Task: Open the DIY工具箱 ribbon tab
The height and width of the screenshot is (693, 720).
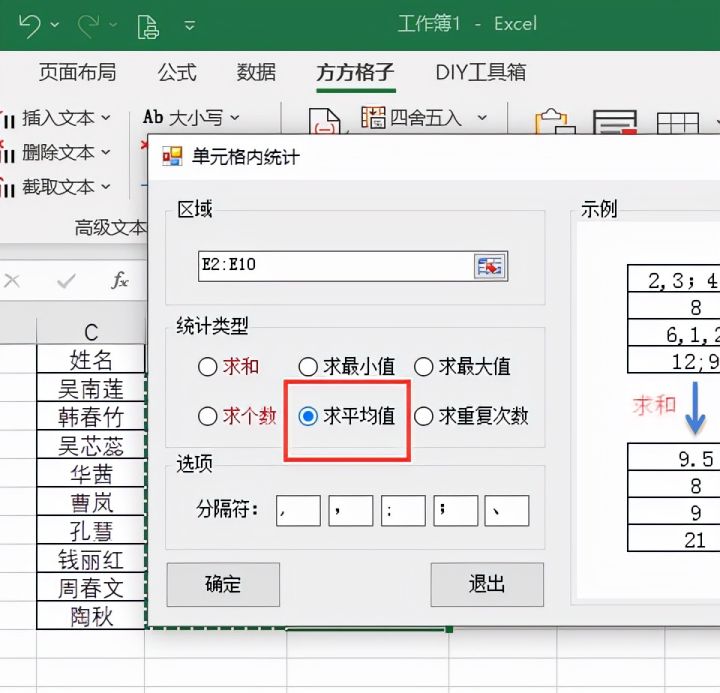Action: [x=480, y=72]
